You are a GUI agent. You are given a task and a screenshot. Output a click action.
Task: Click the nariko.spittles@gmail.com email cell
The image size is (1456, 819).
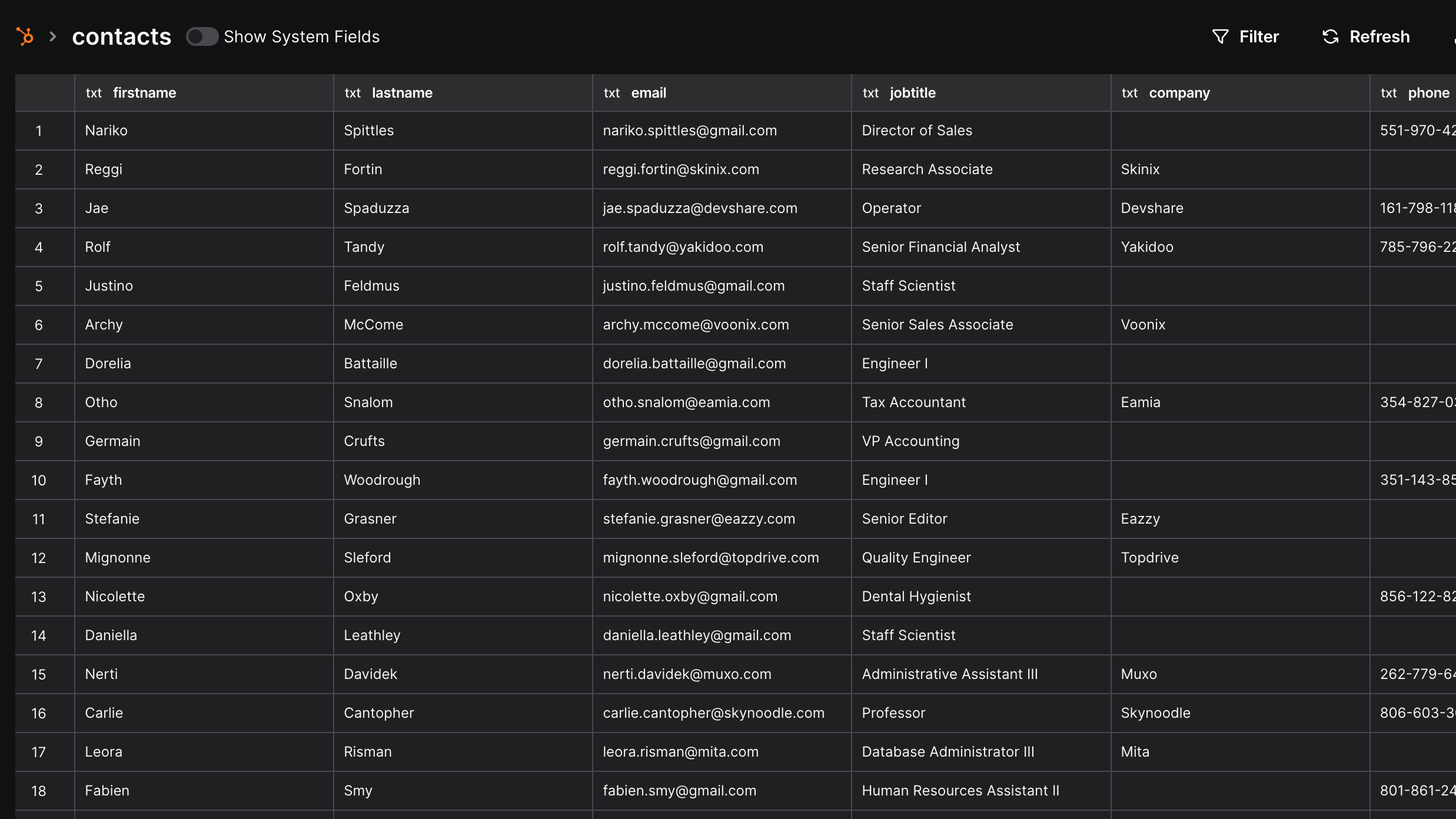click(x=690, y=131)
